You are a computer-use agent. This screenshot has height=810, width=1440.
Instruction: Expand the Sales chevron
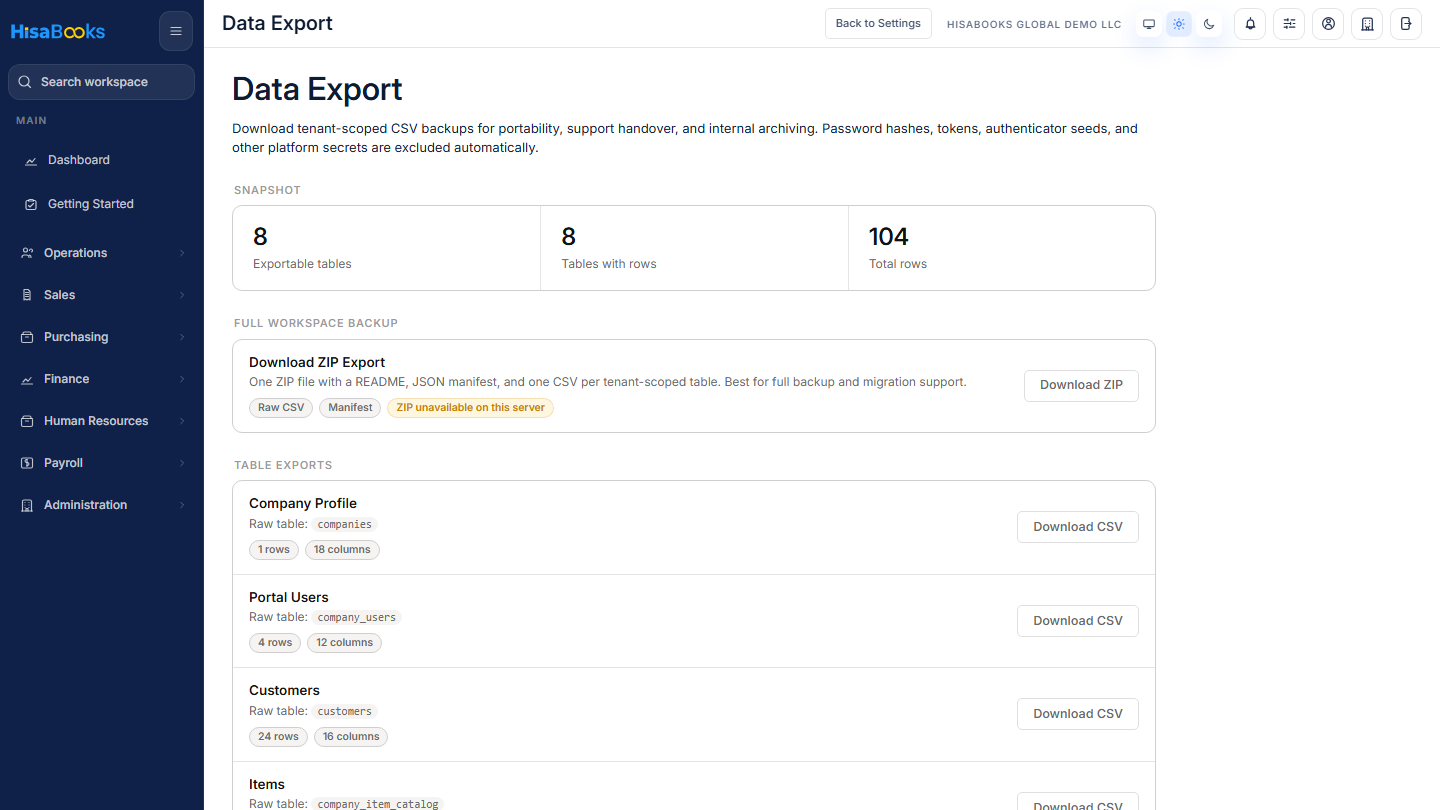[182, 295]
